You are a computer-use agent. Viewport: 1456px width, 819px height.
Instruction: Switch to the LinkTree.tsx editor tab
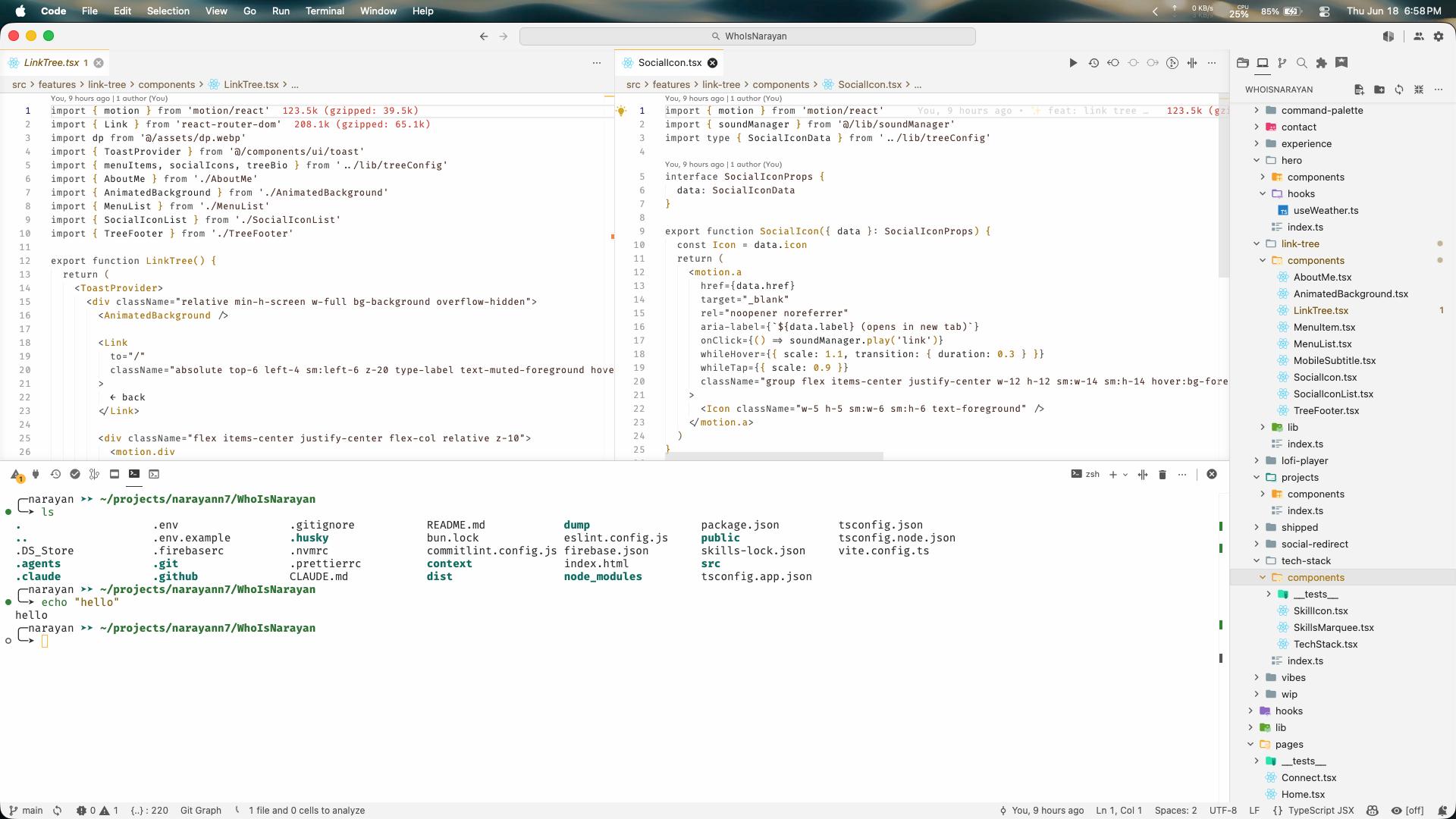52,63
